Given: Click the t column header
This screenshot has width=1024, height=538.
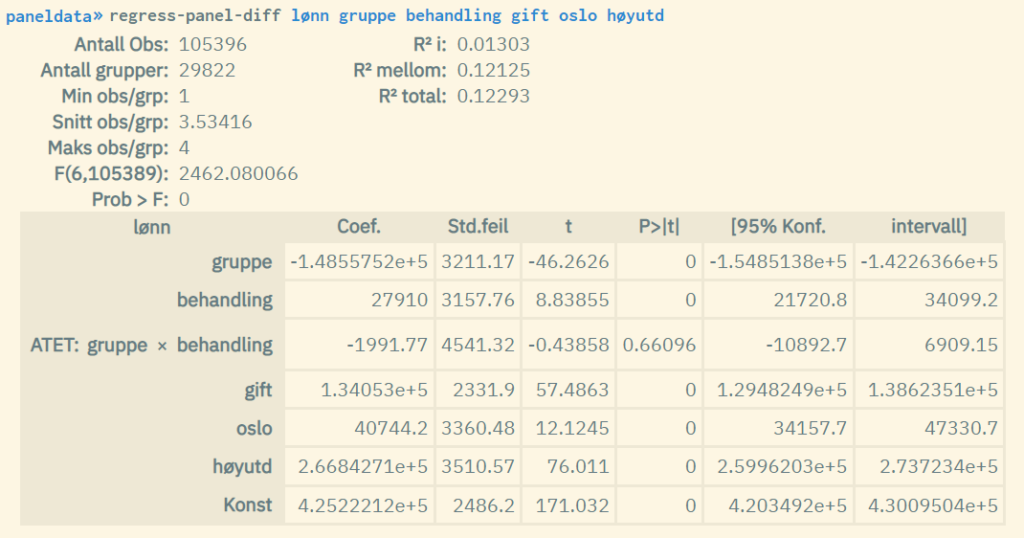Looking at the screenshot, I should [568, 226].
